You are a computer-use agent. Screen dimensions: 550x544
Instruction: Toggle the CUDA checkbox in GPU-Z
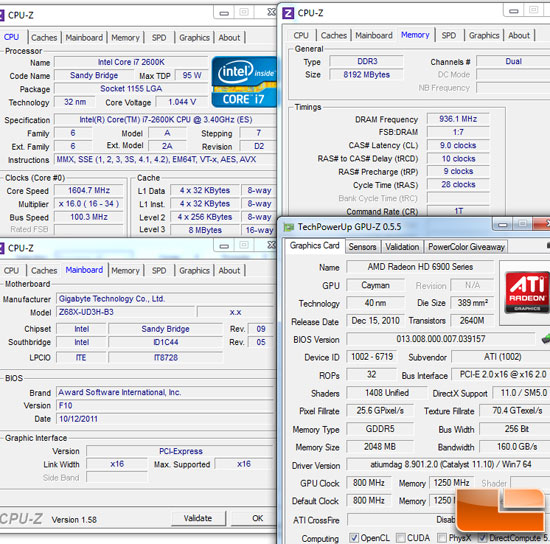coord(400,537)
